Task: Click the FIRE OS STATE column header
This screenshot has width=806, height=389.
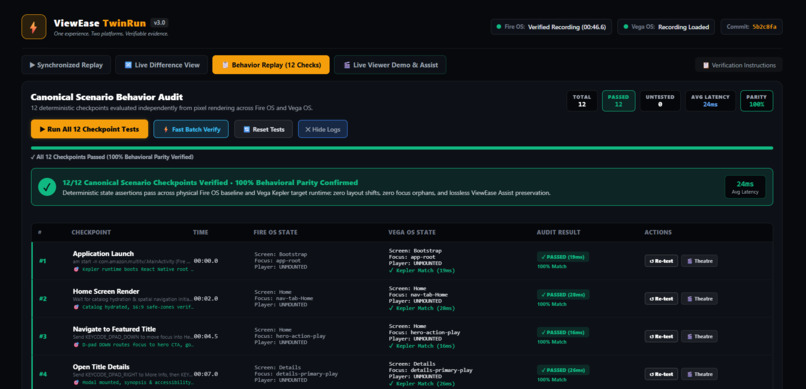Action: point(276,232)
